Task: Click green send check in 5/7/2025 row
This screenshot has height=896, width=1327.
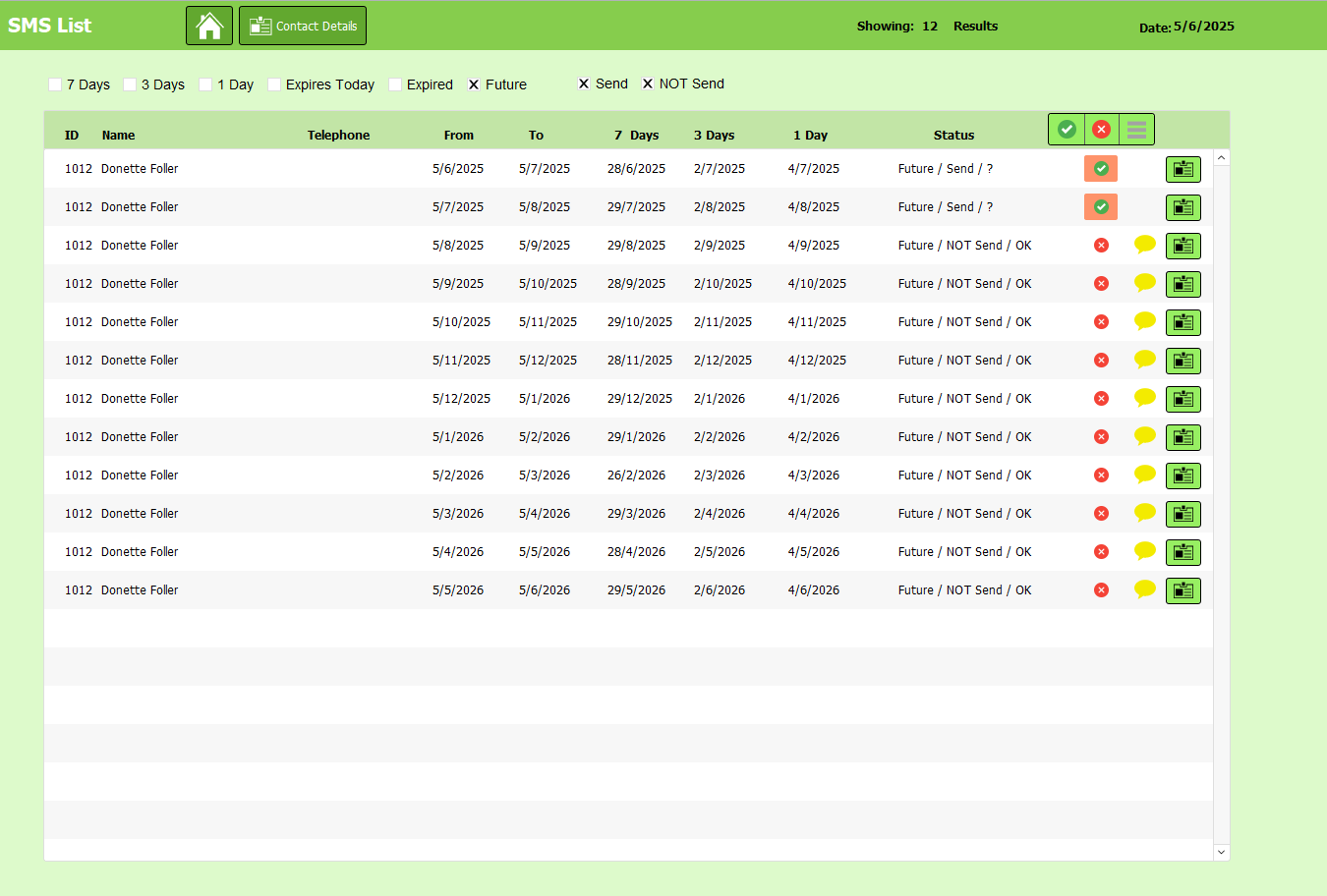Action: click(1101, 207)
